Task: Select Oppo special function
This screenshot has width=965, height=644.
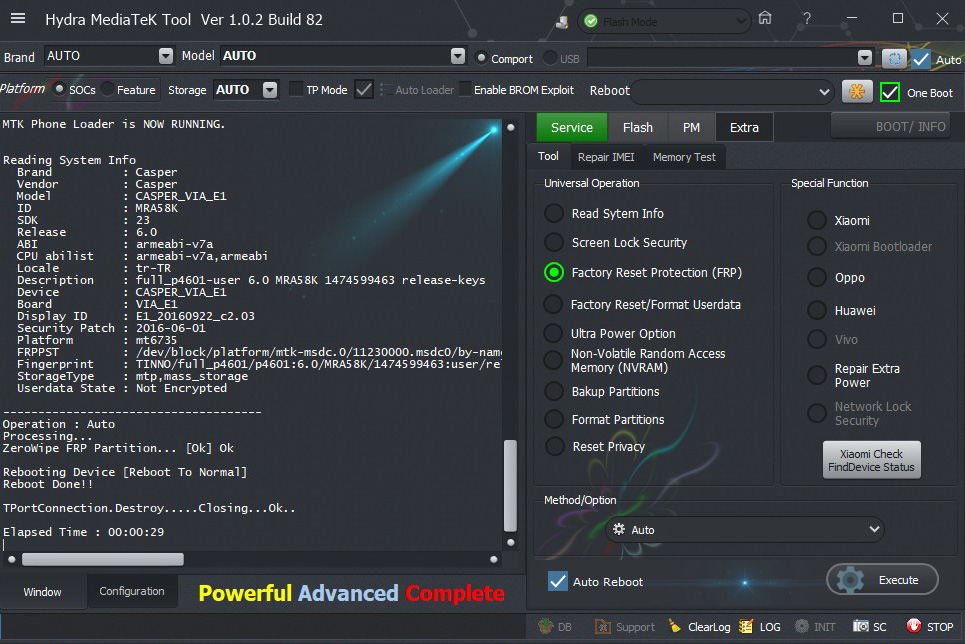Action: [817, 277]
